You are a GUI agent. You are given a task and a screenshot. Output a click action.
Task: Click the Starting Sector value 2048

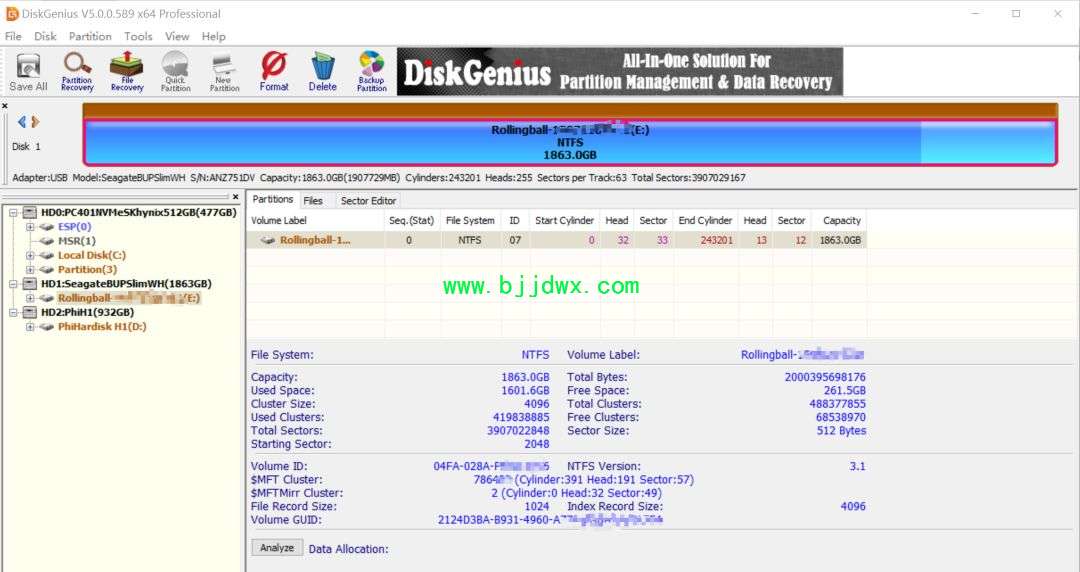(x=537, y=445)
